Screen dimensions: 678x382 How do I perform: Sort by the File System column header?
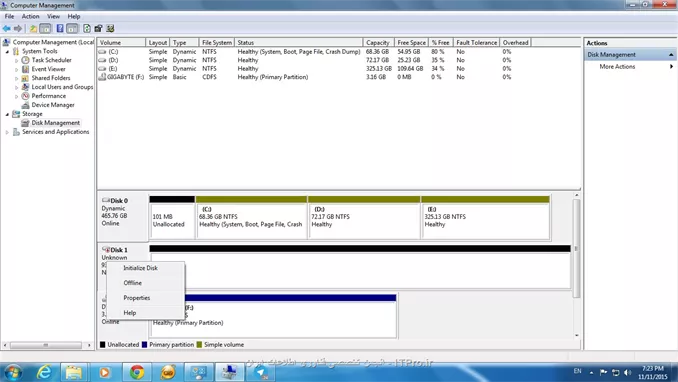217,43
